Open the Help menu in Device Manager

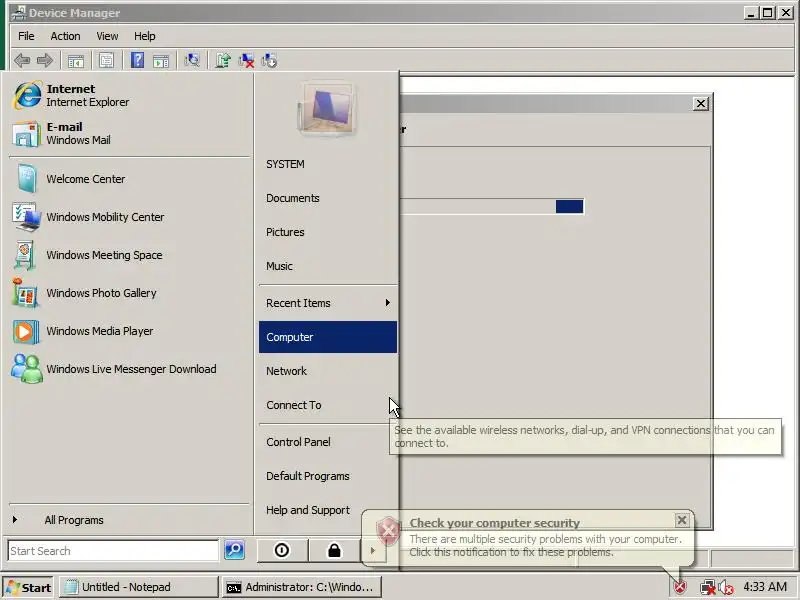[x=145, y=36]
